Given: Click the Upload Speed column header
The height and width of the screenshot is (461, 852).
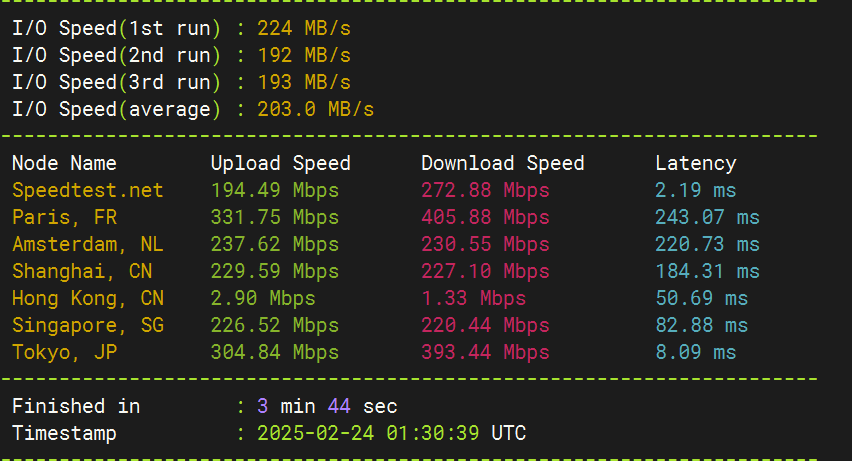Looking at the screenshot, I should coord(280,163).
